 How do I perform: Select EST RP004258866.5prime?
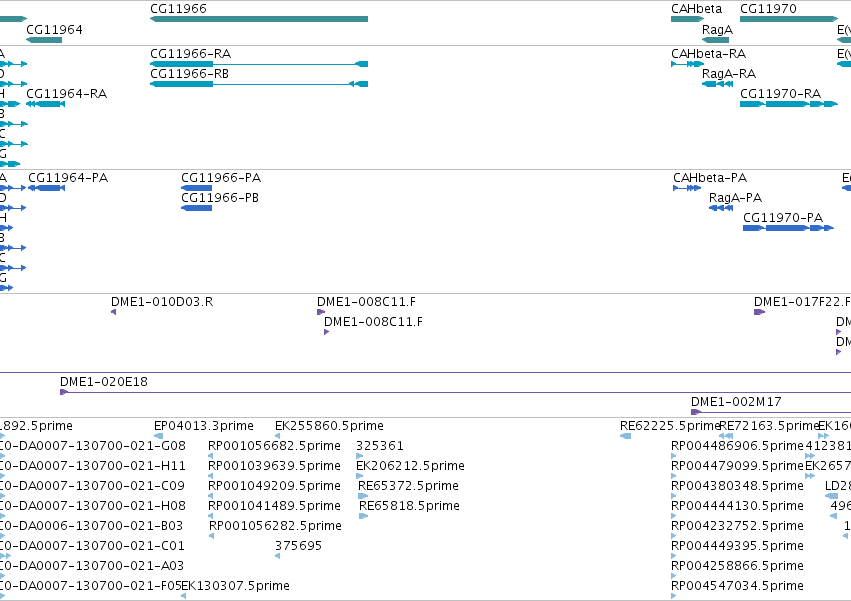tap(674, 576)
